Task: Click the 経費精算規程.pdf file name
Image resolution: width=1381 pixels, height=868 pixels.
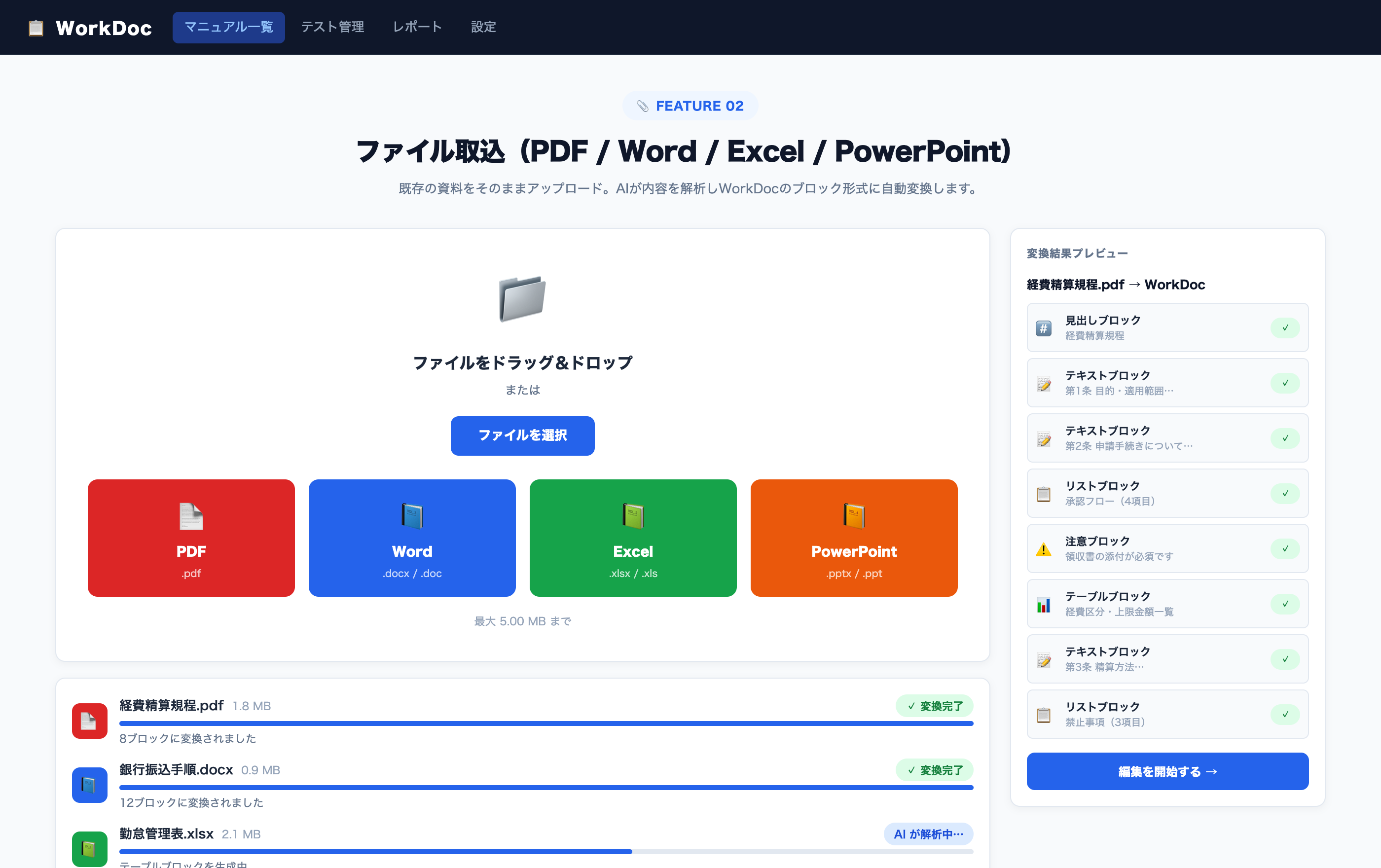Action: (172, 706)
